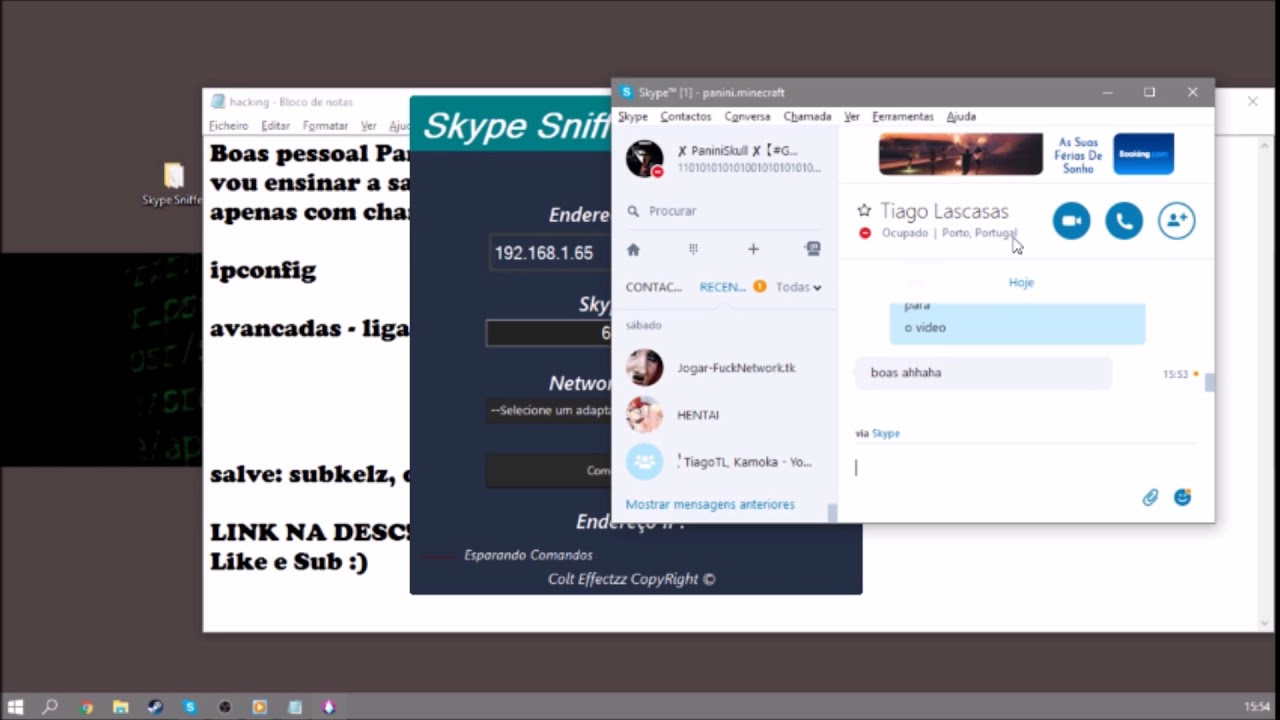Screen dimensions: 1280x720
Task: Switch to the CONTACTOS tab
Action: point(654,287)
